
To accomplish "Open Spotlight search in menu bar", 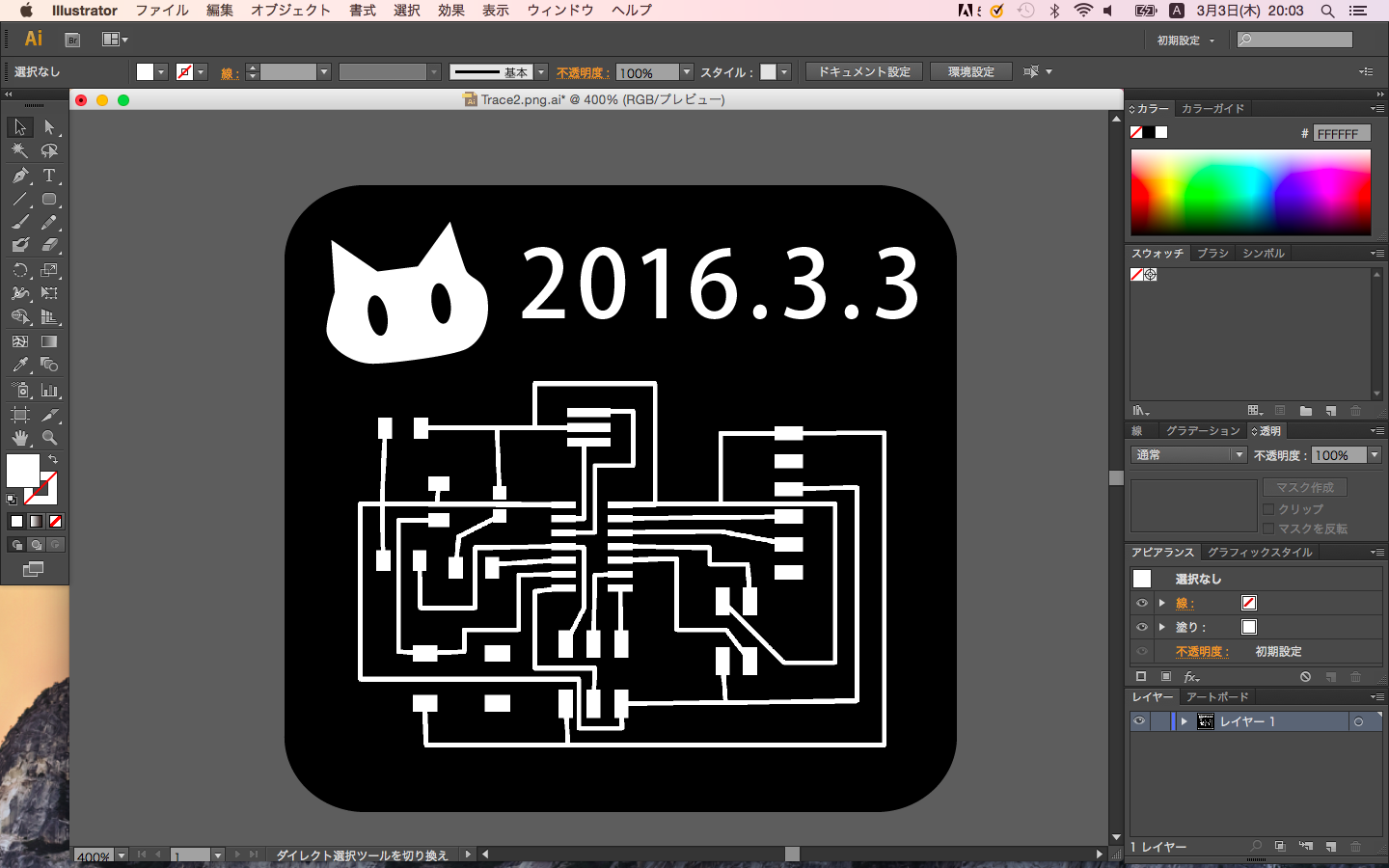I will tap(1327, 11).
